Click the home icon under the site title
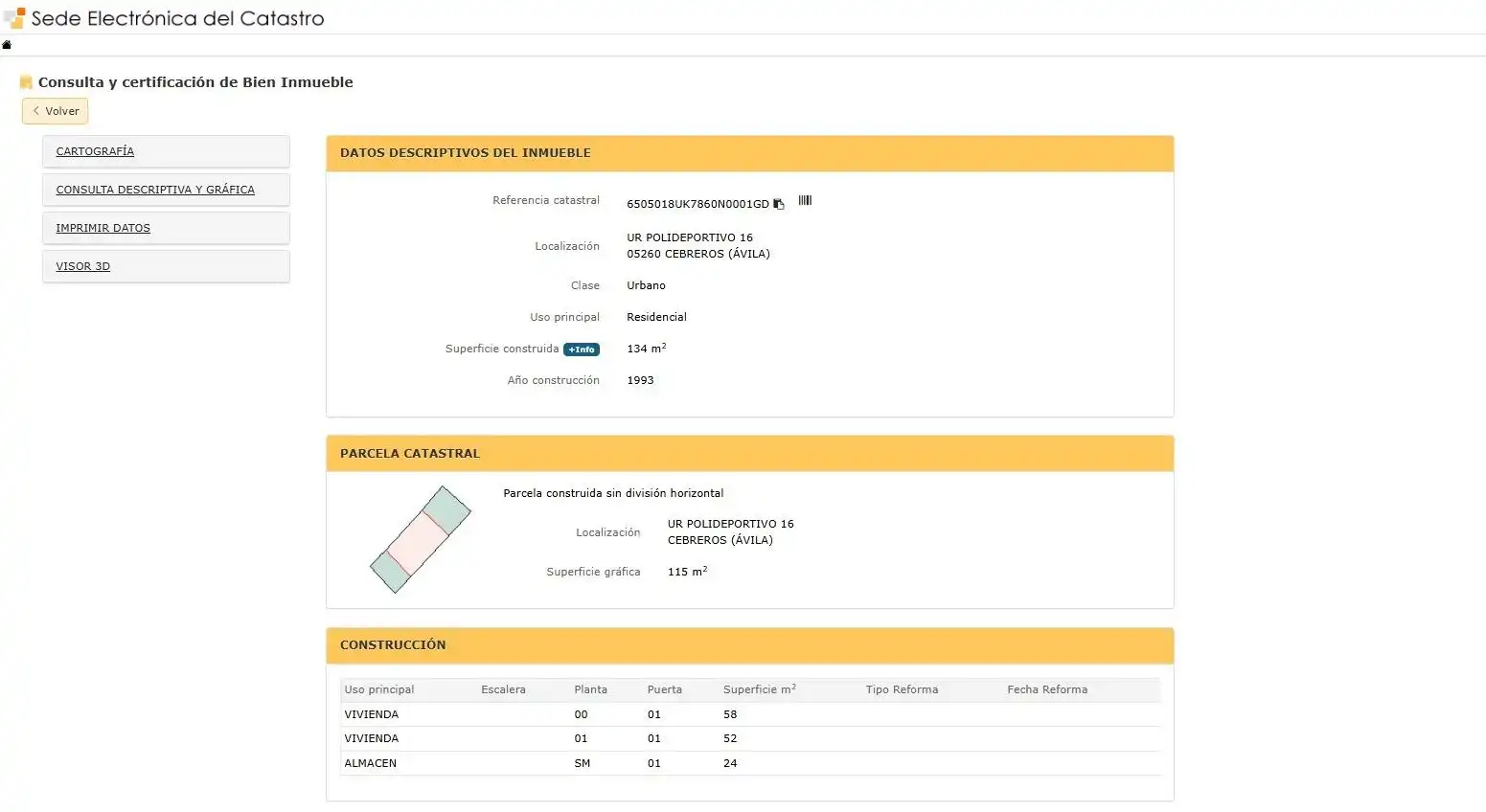 point(7,45)
